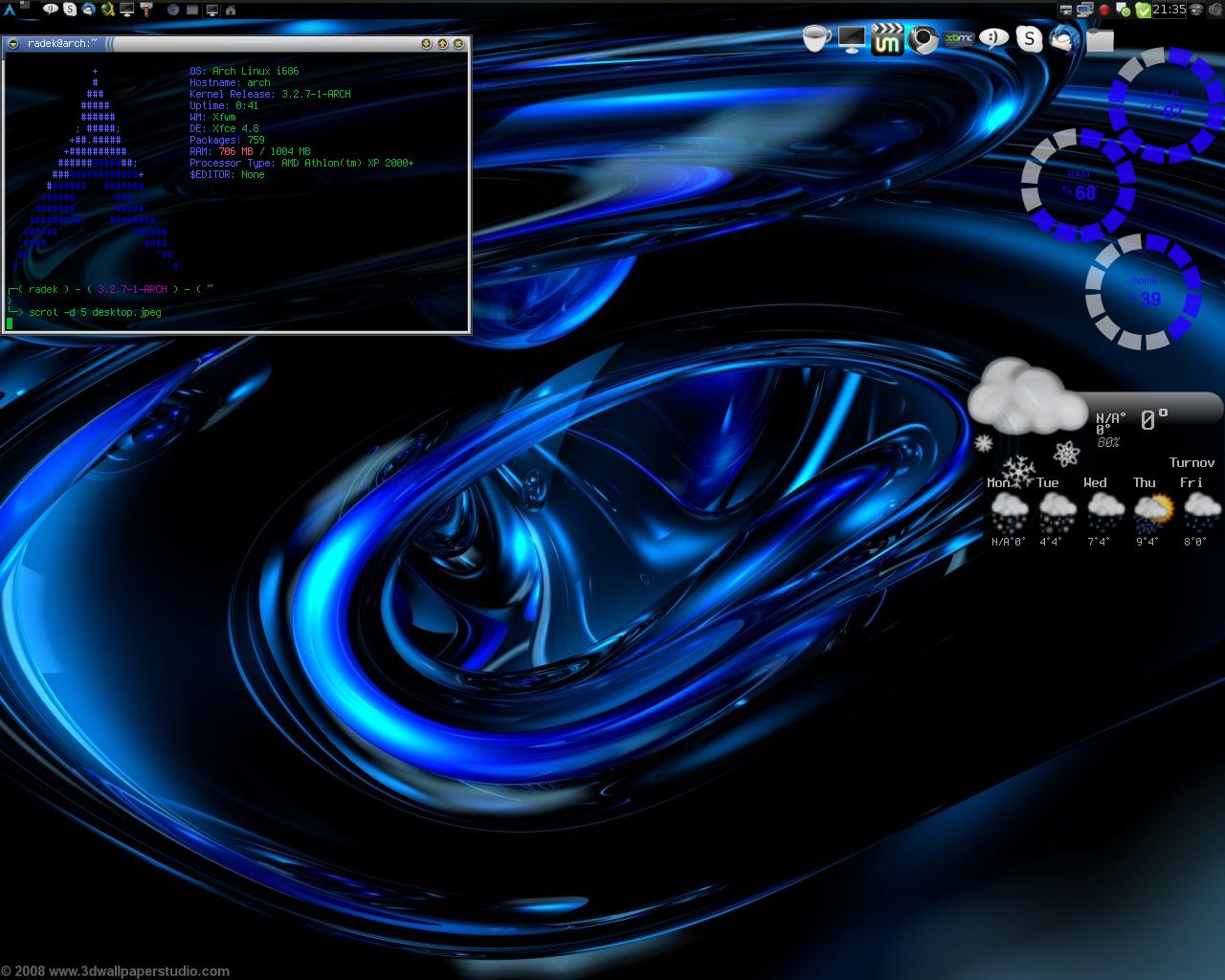1225x980 pixels.
Task: Launch the coffee cup app in the dock
Action: click(x=815, y=38)
